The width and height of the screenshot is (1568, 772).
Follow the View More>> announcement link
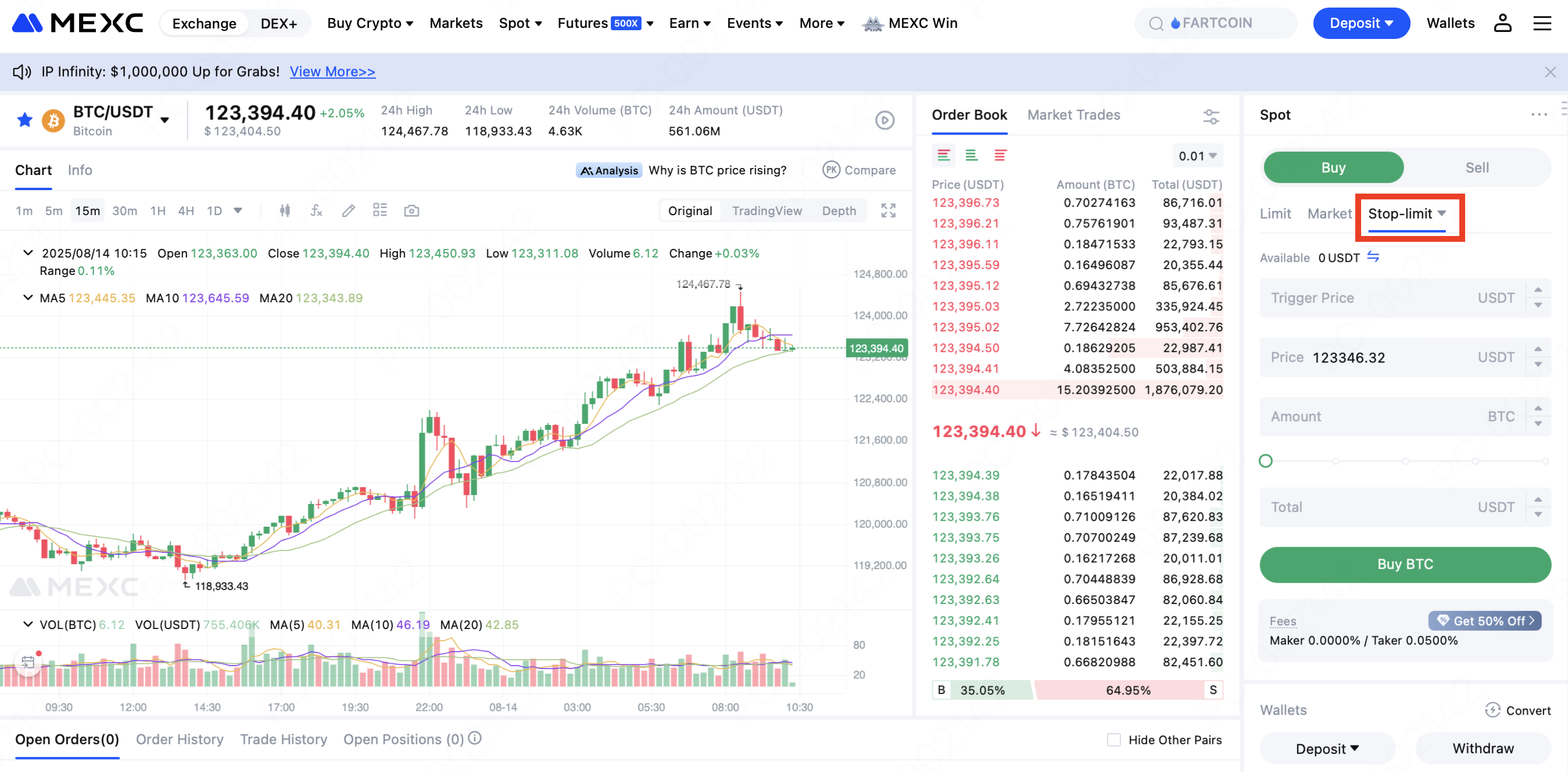pos(332,72)
